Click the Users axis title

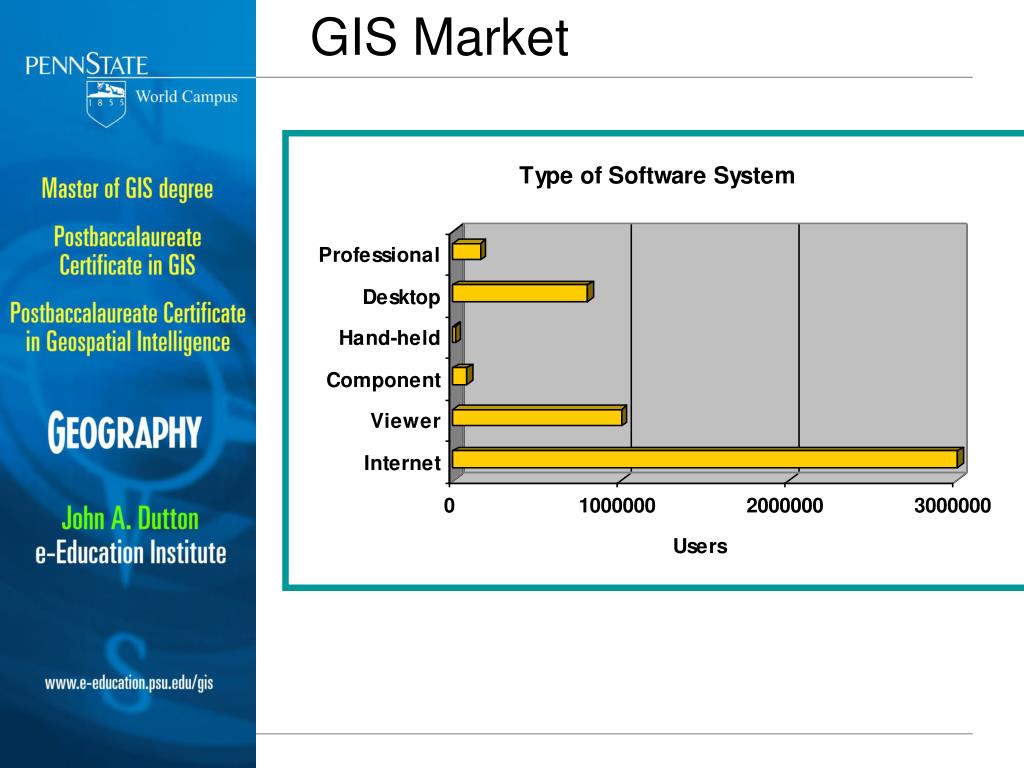tap(700, 546)
